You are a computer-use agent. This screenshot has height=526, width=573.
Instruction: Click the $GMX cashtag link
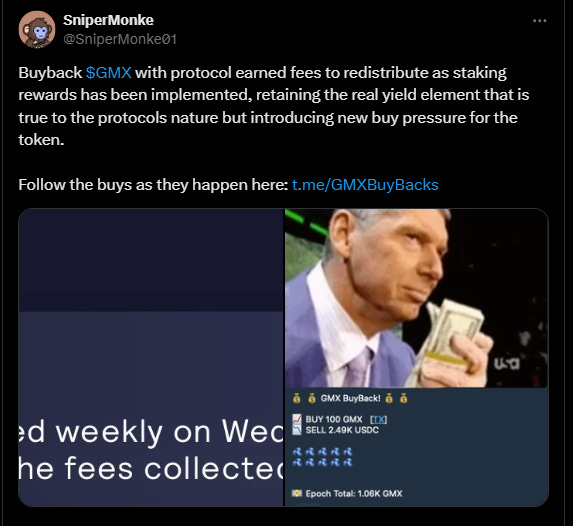tap(108, 73)
